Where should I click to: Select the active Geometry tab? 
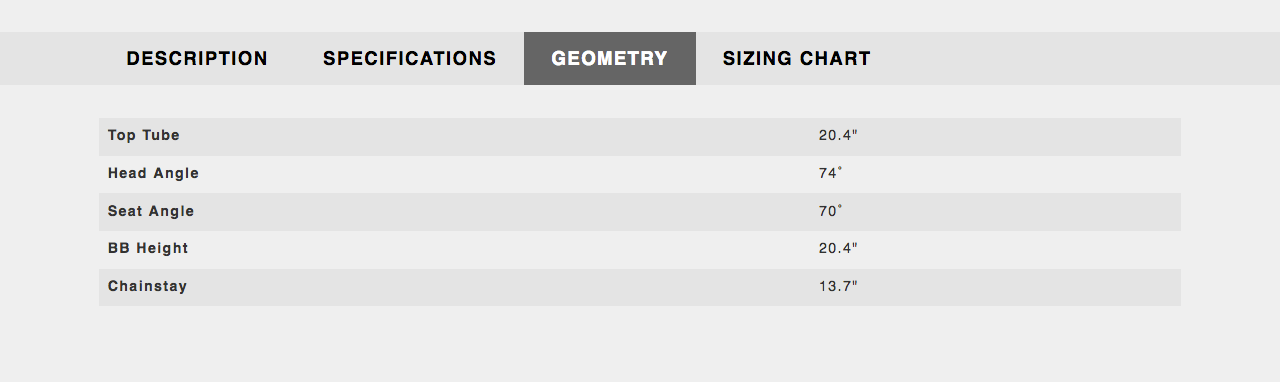(x=610, y=58)
